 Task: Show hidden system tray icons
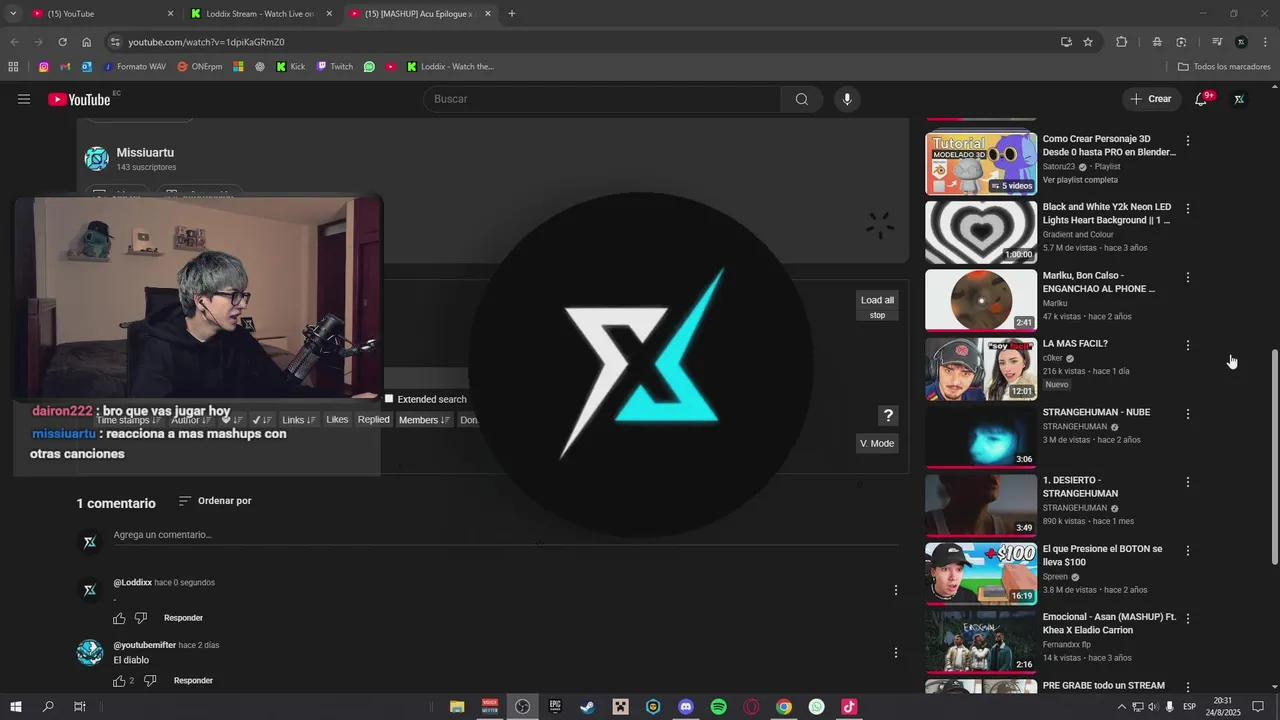(x=1121, y=707)
